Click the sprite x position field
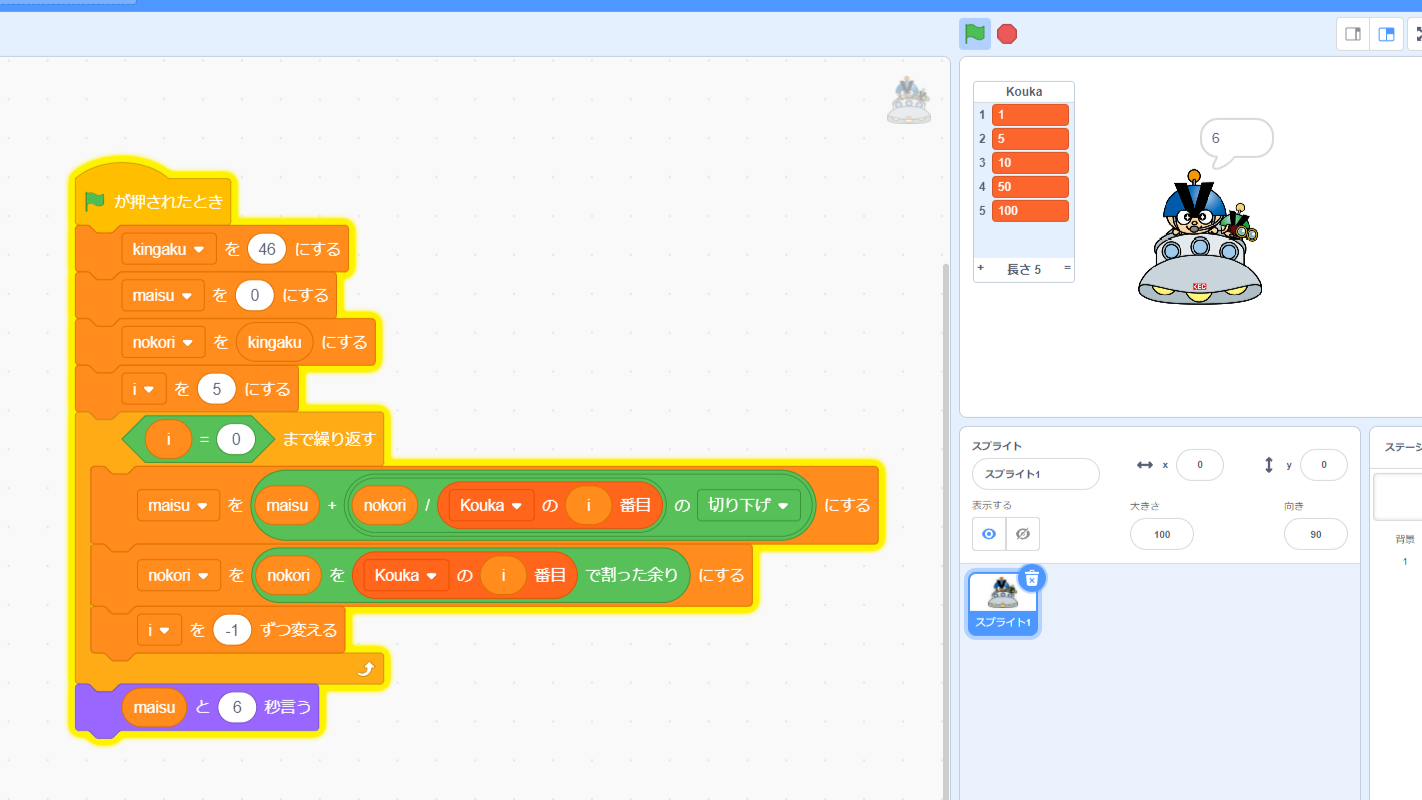Screen dimensions: 1422x800 click(x=1200, y=465)
